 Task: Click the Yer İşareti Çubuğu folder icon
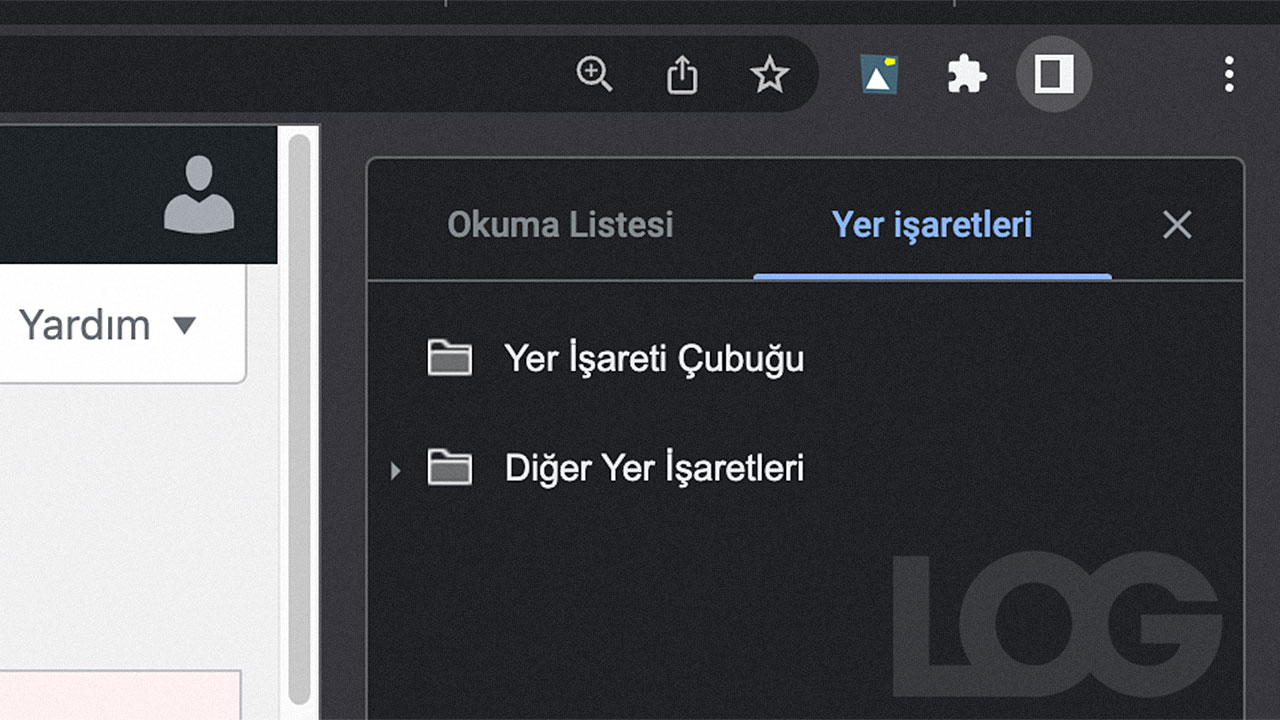[x=449, y=358]
